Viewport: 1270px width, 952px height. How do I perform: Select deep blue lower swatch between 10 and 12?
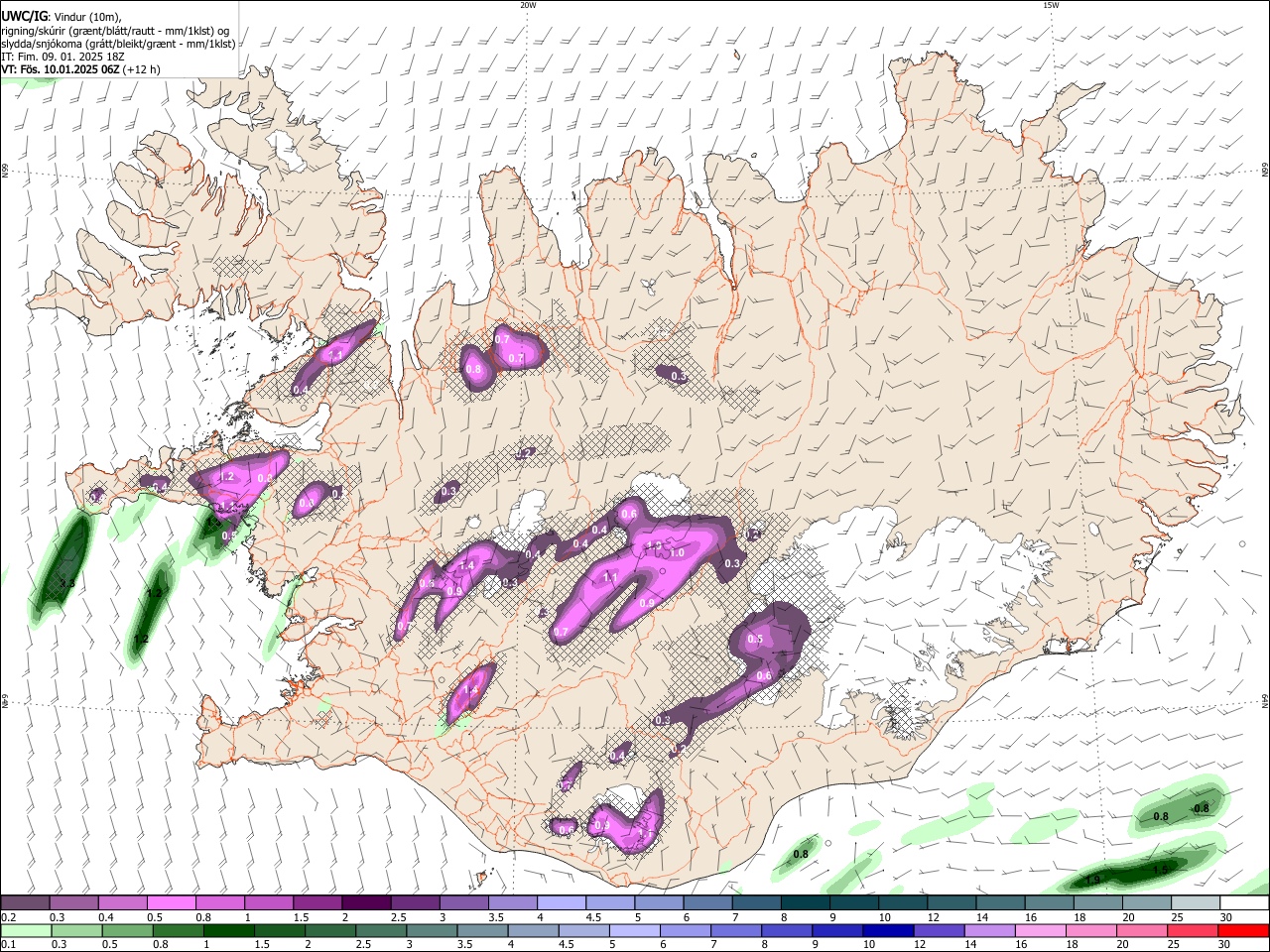(888, 930)
